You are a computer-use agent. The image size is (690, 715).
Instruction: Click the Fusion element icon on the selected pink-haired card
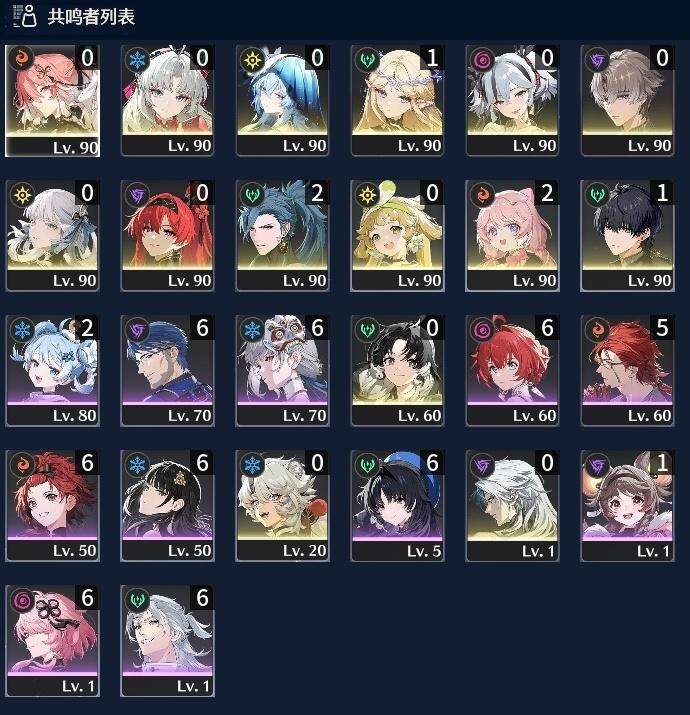pyautogui.click(x=22, y=59)
